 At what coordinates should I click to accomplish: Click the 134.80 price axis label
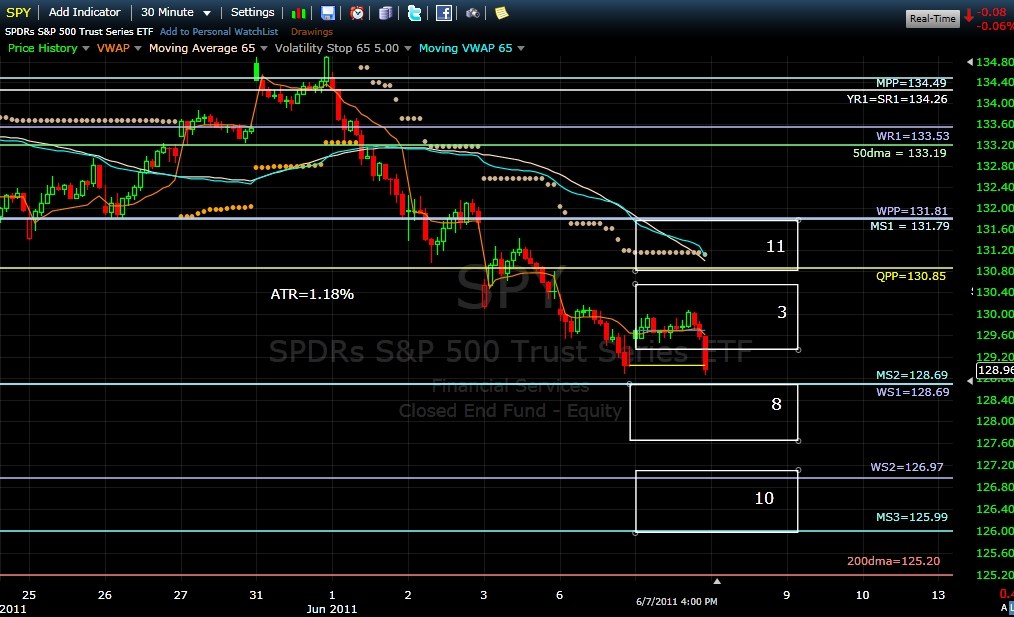(x=995, y=62)
